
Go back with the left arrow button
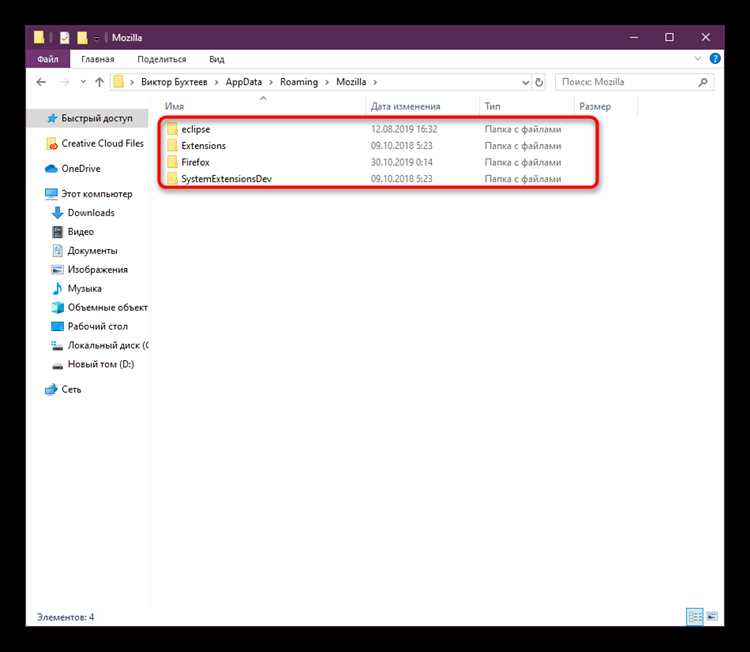pyautogui.click(x=41, y=82)
